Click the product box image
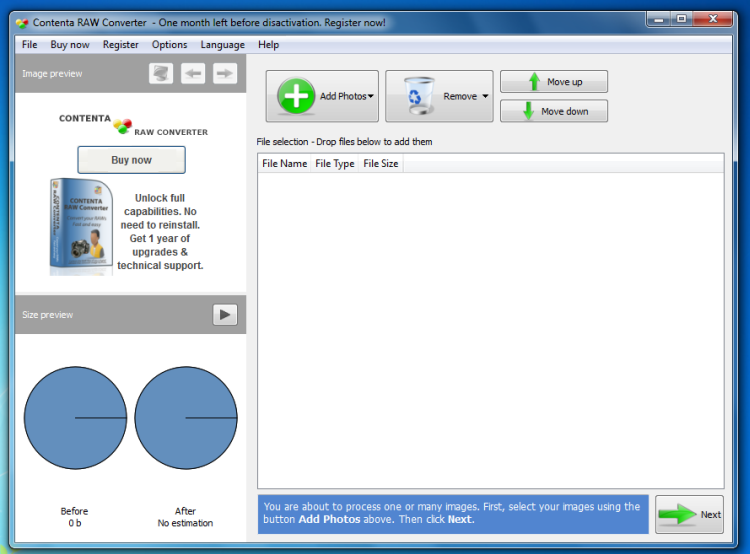Screen dimensions: 750x554 81,227
